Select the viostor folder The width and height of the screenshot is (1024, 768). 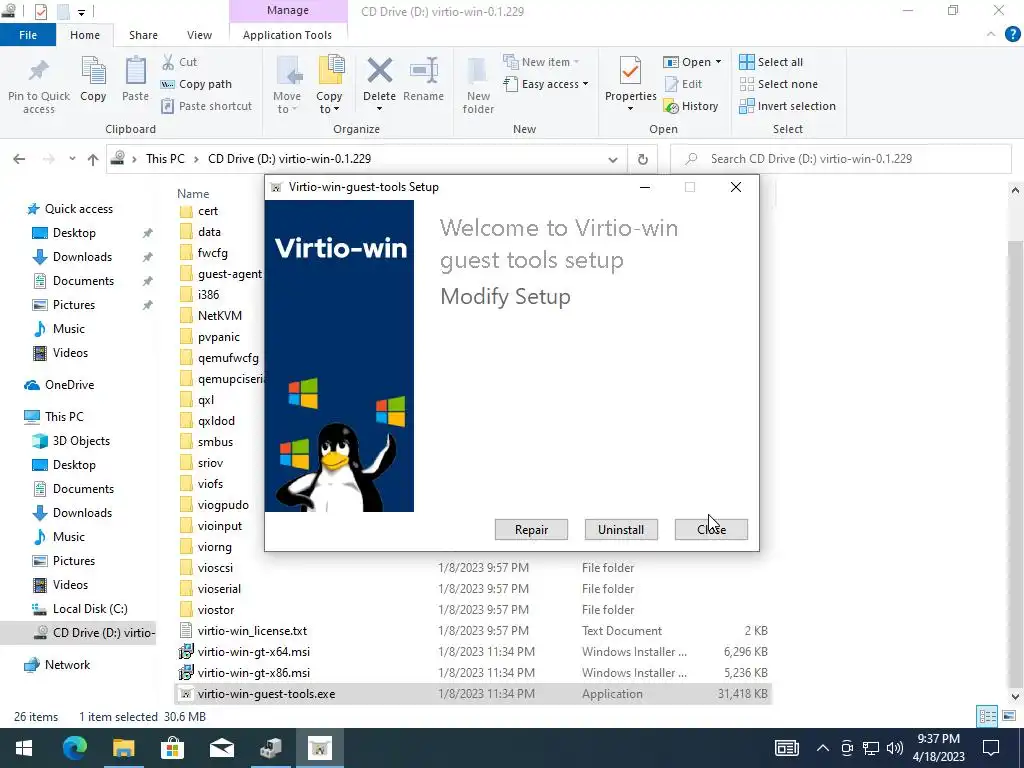(x=216, y=610)
